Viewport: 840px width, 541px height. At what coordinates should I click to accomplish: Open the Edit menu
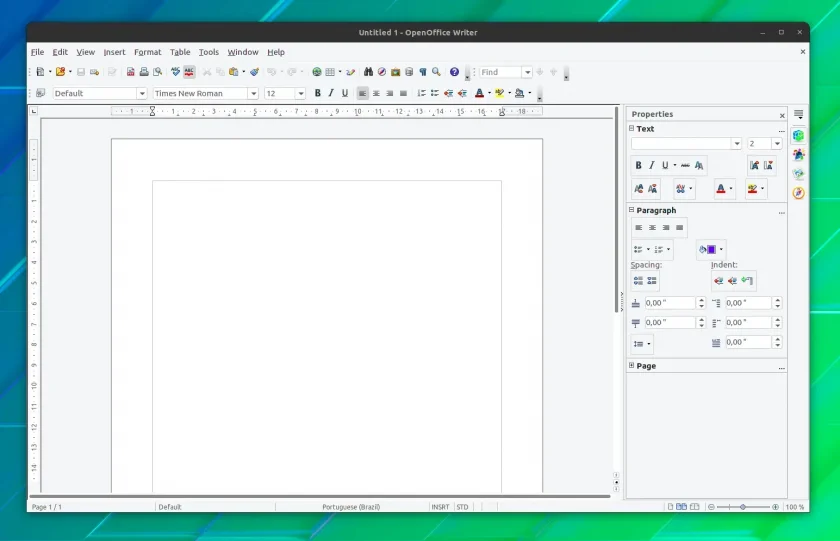coord(60,52)
